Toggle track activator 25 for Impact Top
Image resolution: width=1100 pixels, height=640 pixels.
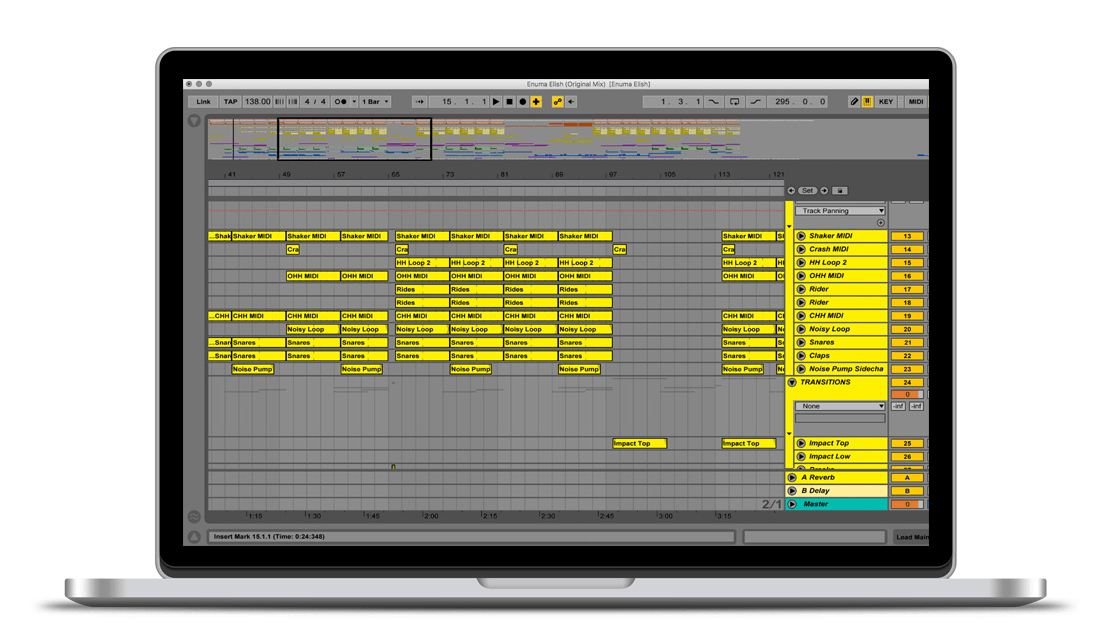(x=907, y=444)
